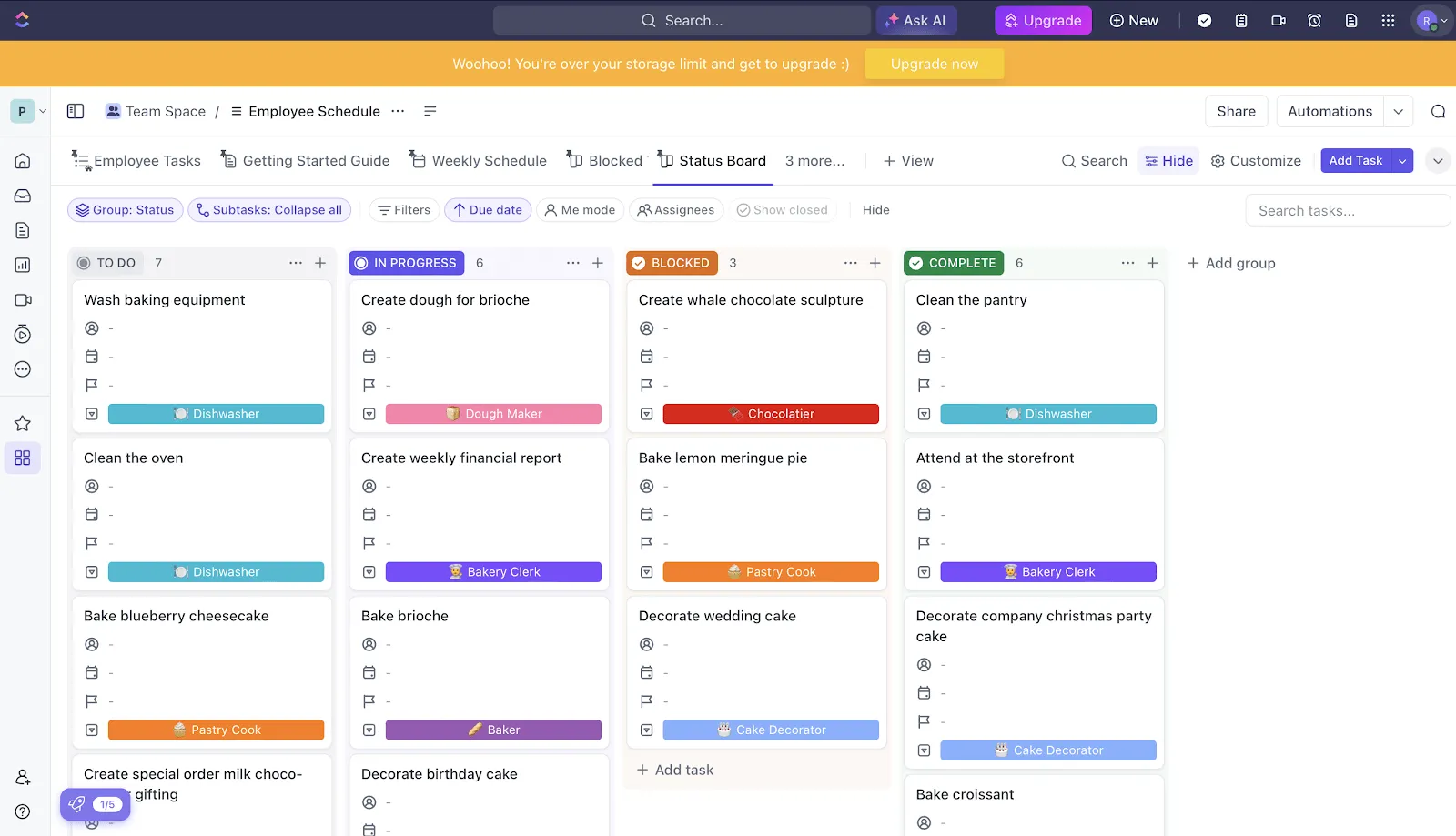Open the help question mark icon
The image size is (1456, 836).
pos(23,811)
